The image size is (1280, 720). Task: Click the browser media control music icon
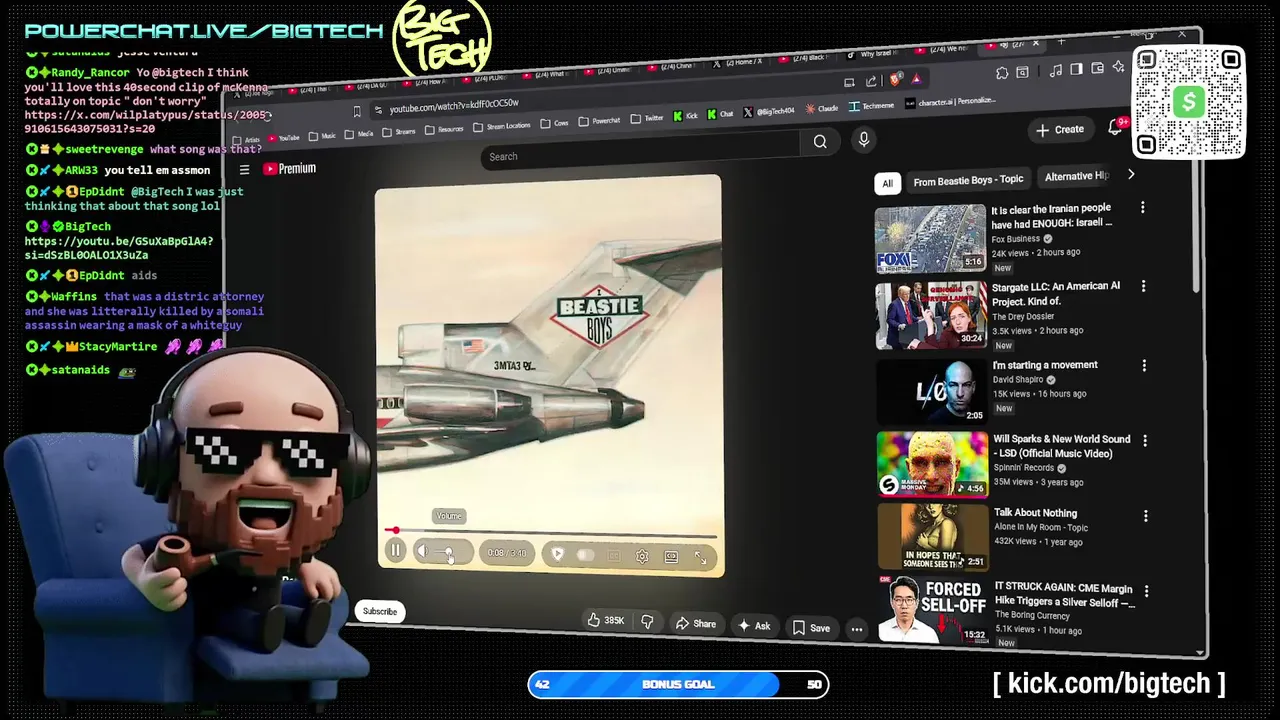[x=1056, y=70]
